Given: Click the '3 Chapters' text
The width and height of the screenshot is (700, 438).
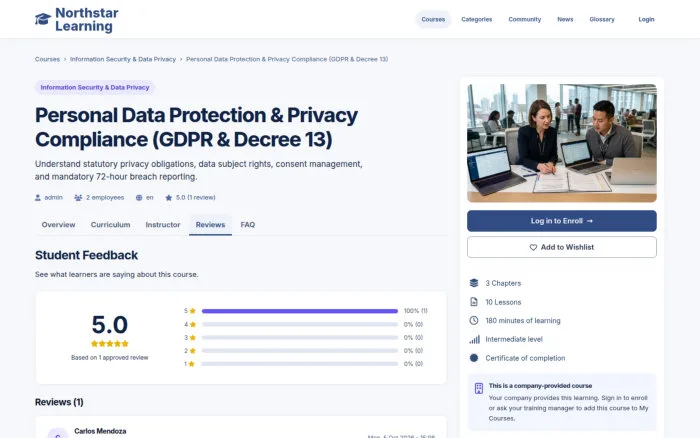Looking at the screenshot, I should click(x=503, y=283).
